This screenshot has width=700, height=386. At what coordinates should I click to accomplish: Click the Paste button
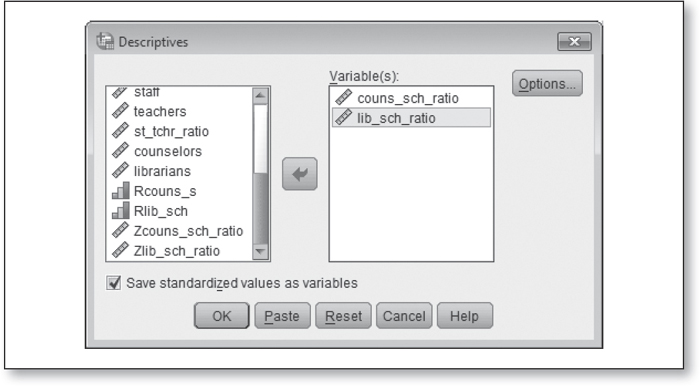(x=282, y=316)
